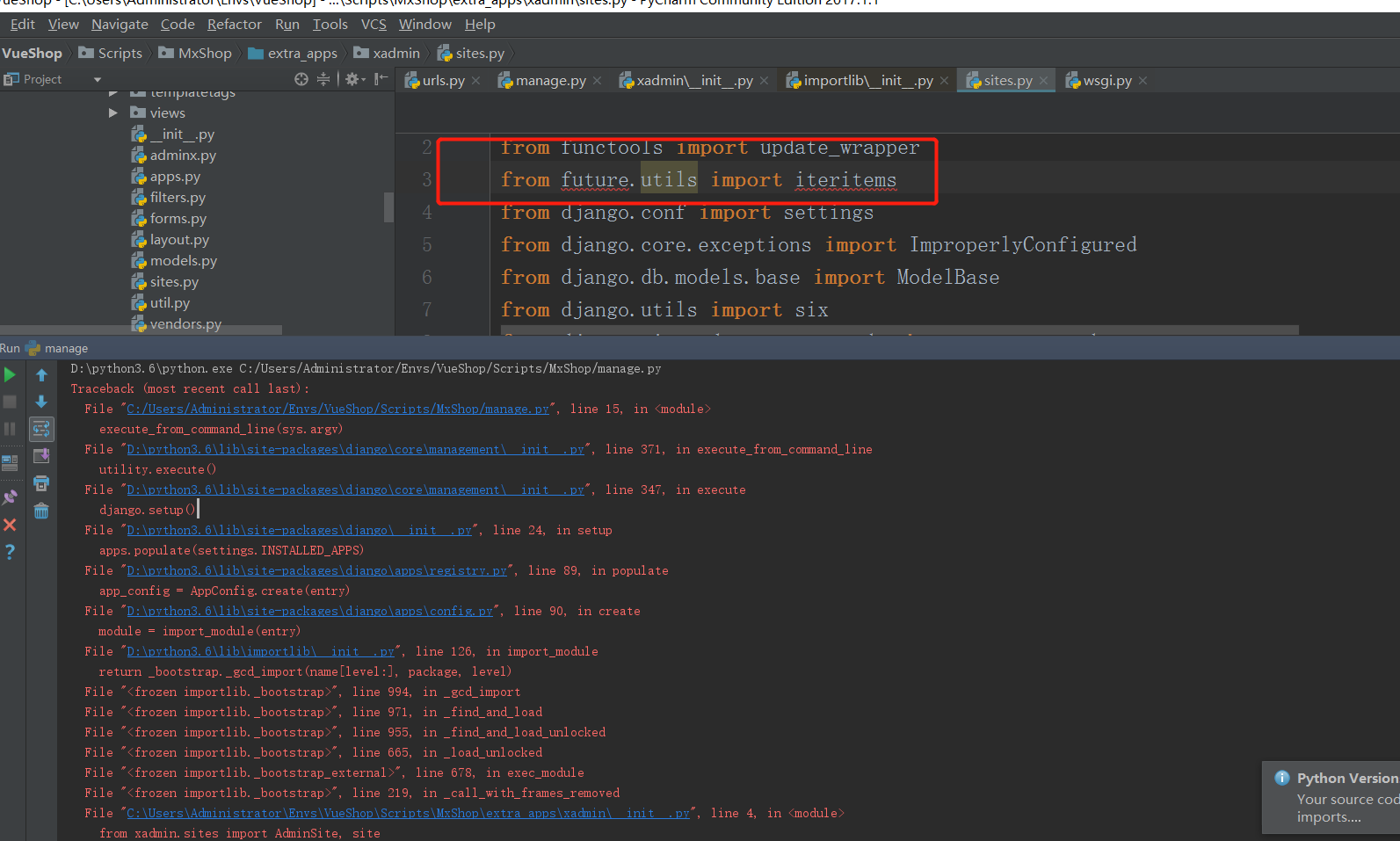Click the red X close icon in Run panel
The height and width of the screenshot is (841, 1400).
[x=10, y=525]
